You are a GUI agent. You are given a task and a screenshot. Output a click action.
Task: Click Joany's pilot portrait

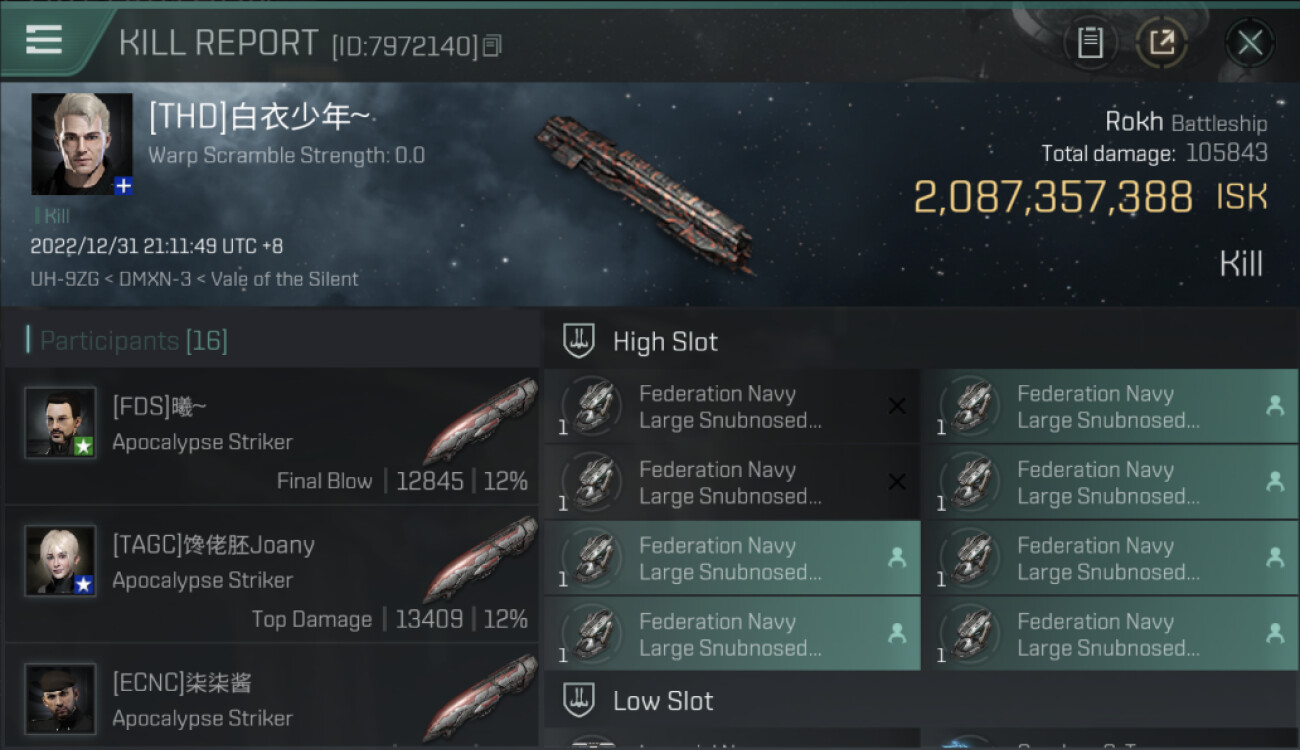pos(61,560)
